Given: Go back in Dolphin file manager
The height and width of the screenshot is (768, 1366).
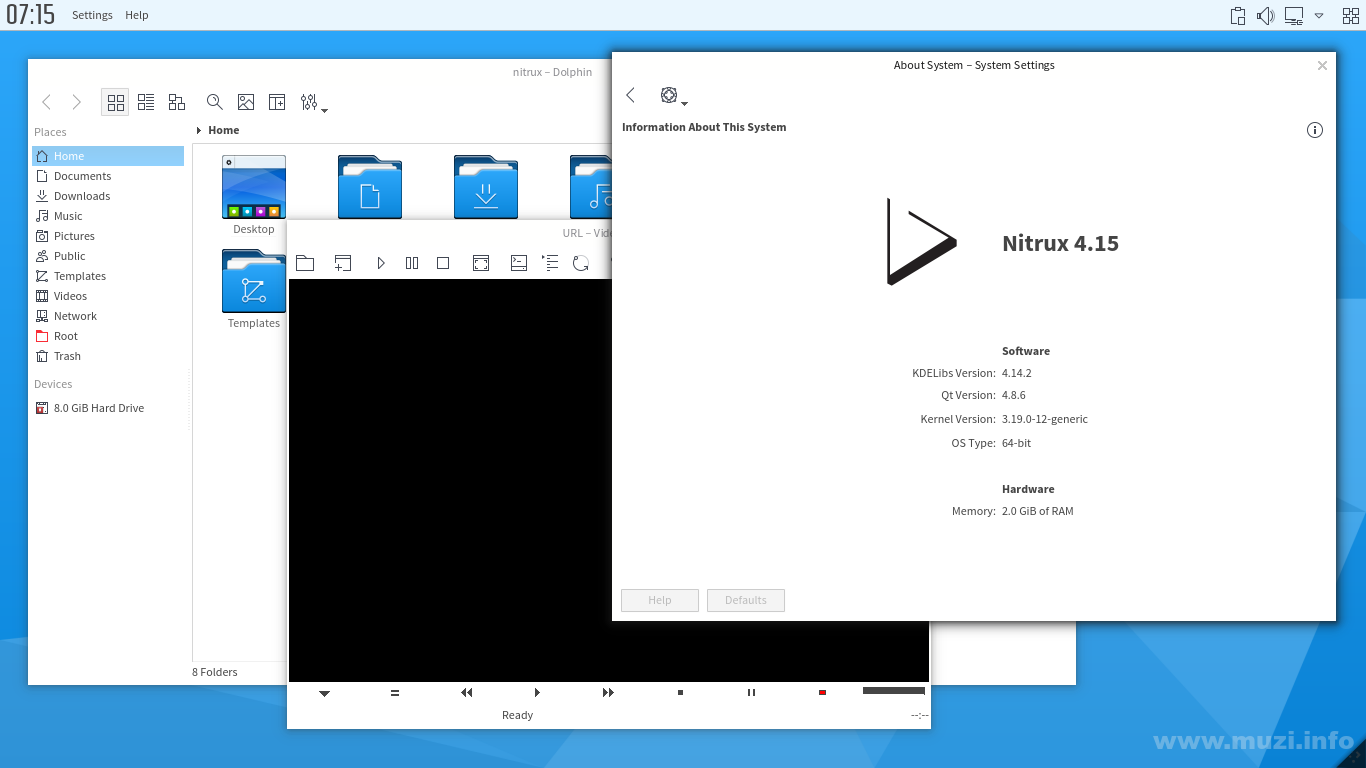Looking at the screenshot, I should click(46, 102).
